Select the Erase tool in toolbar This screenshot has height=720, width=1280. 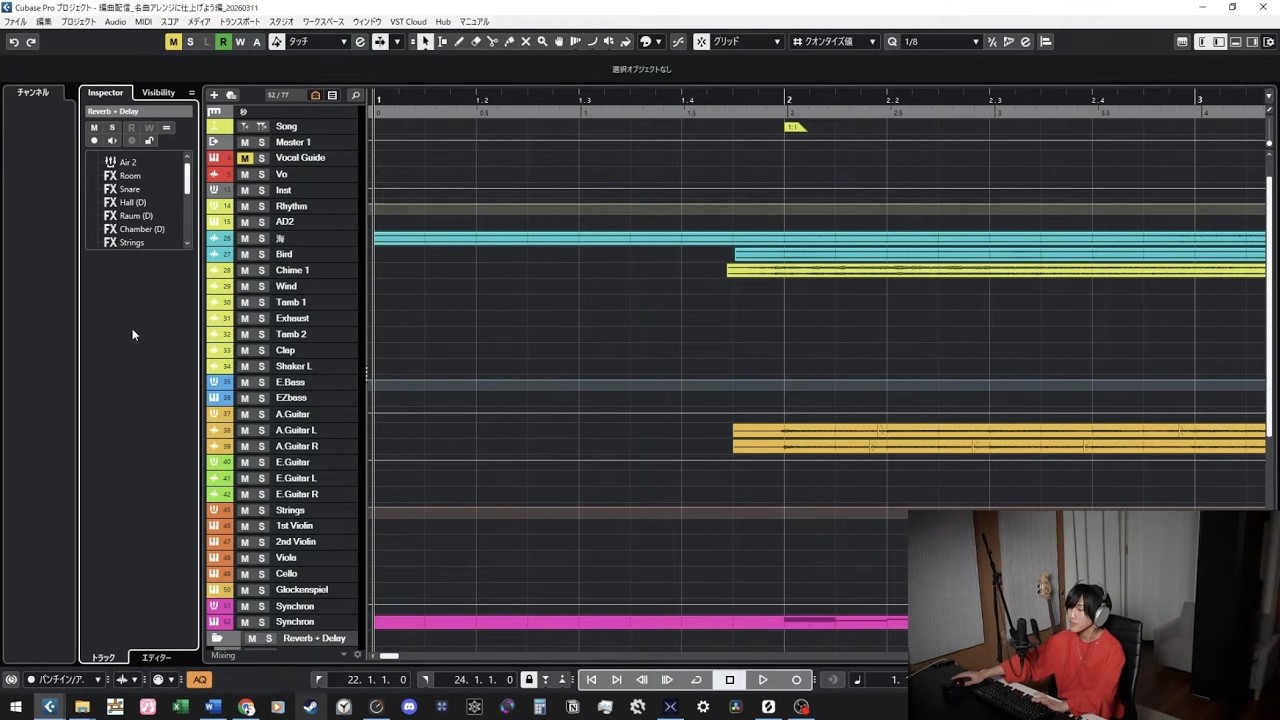476,42
